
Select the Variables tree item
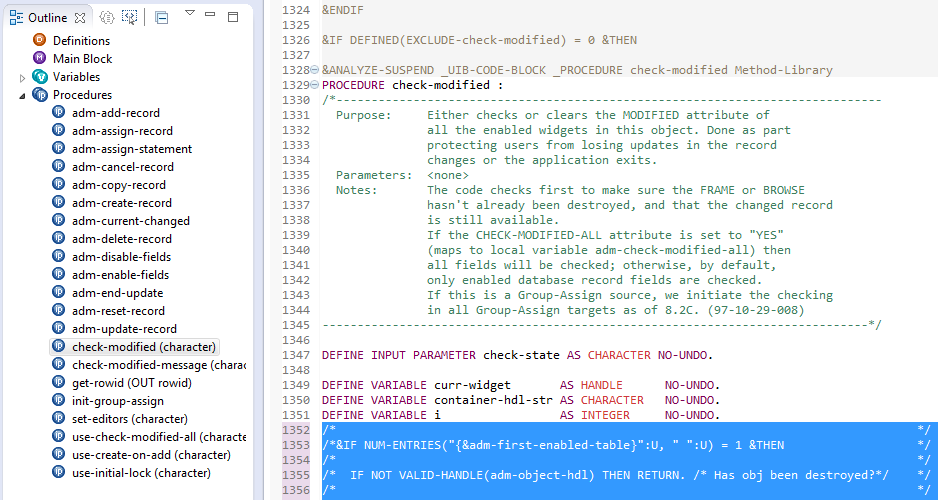point(77,77)
